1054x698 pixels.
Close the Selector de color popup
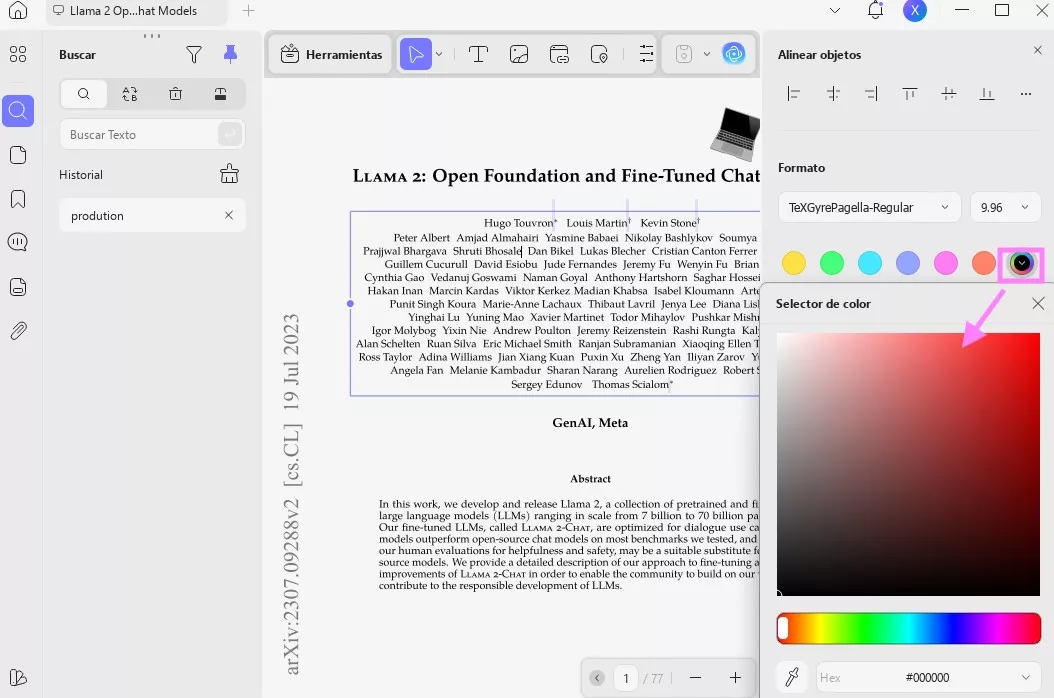point(1038,303)
